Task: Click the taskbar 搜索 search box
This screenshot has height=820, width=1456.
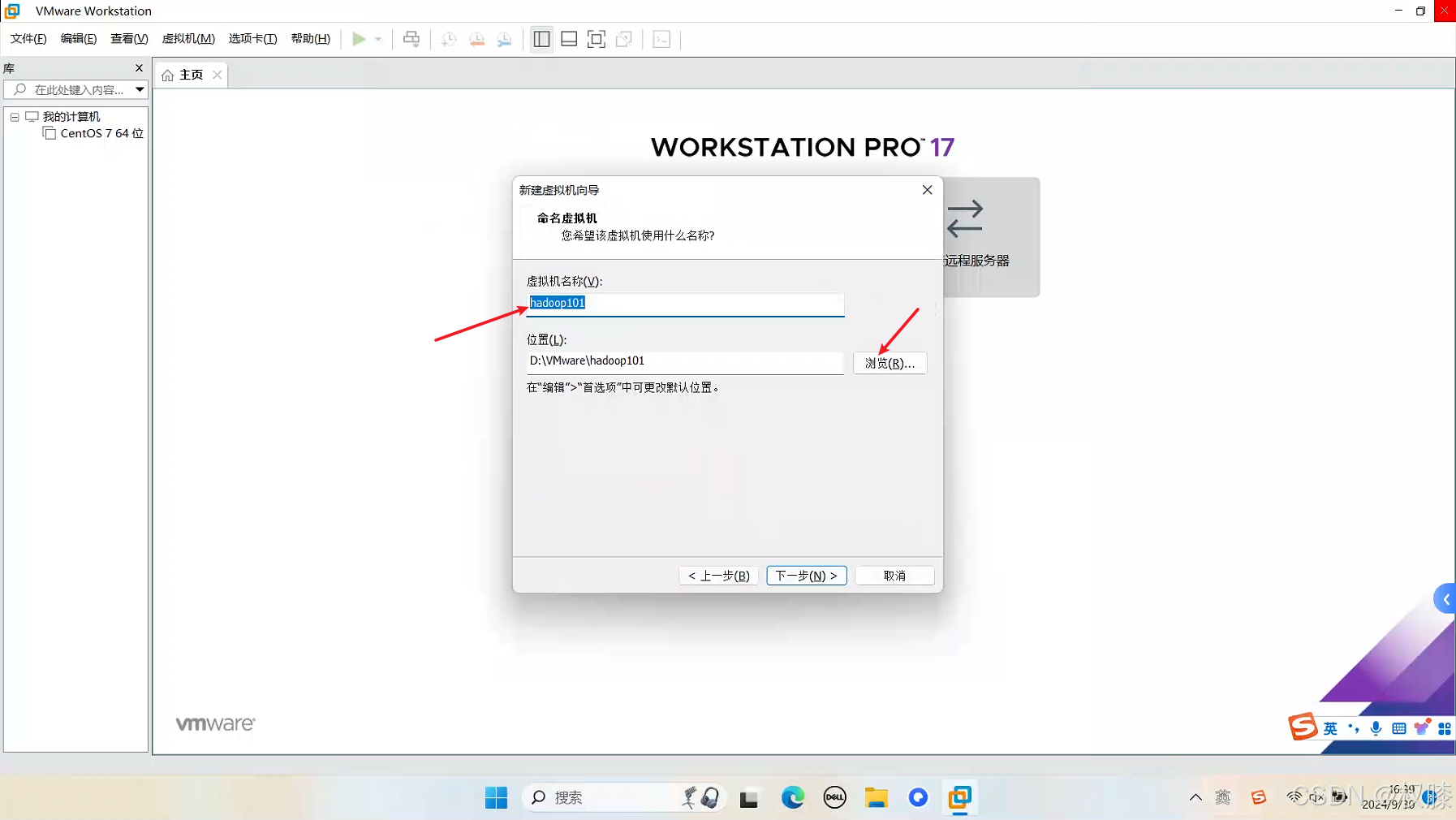Action: coord(622,798)
